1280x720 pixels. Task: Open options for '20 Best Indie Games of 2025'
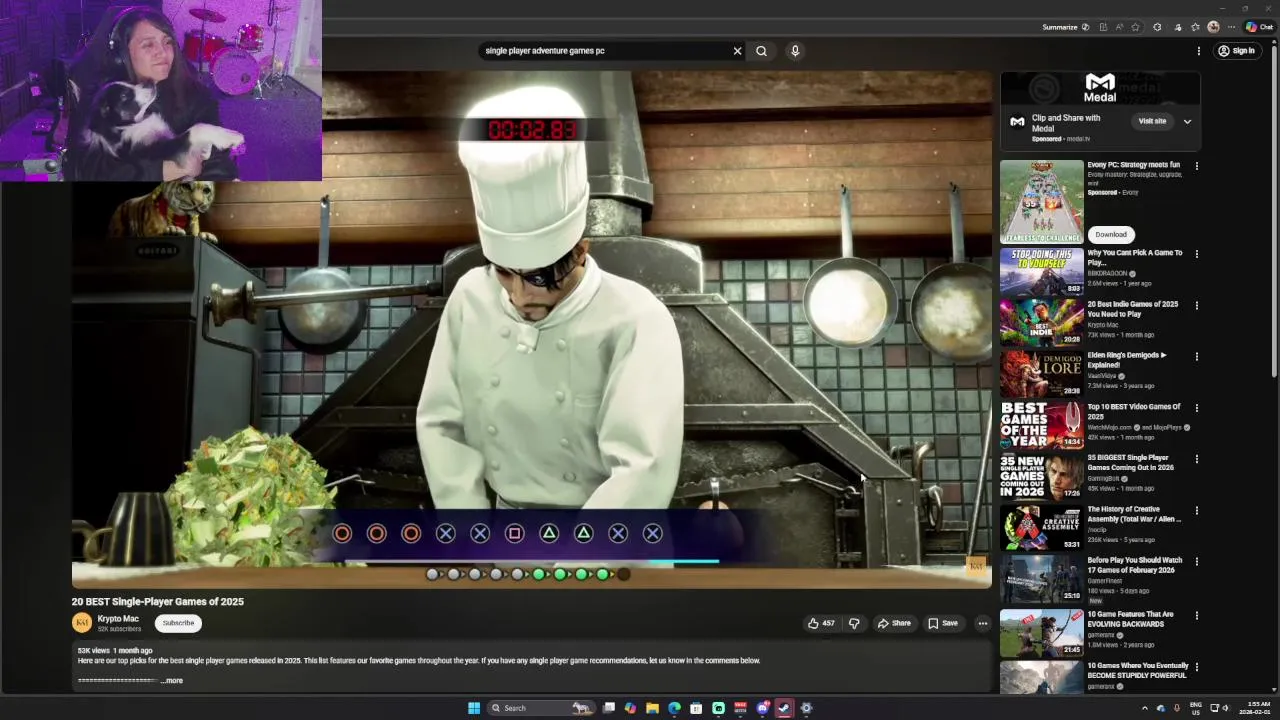[x=1196, y=305]
